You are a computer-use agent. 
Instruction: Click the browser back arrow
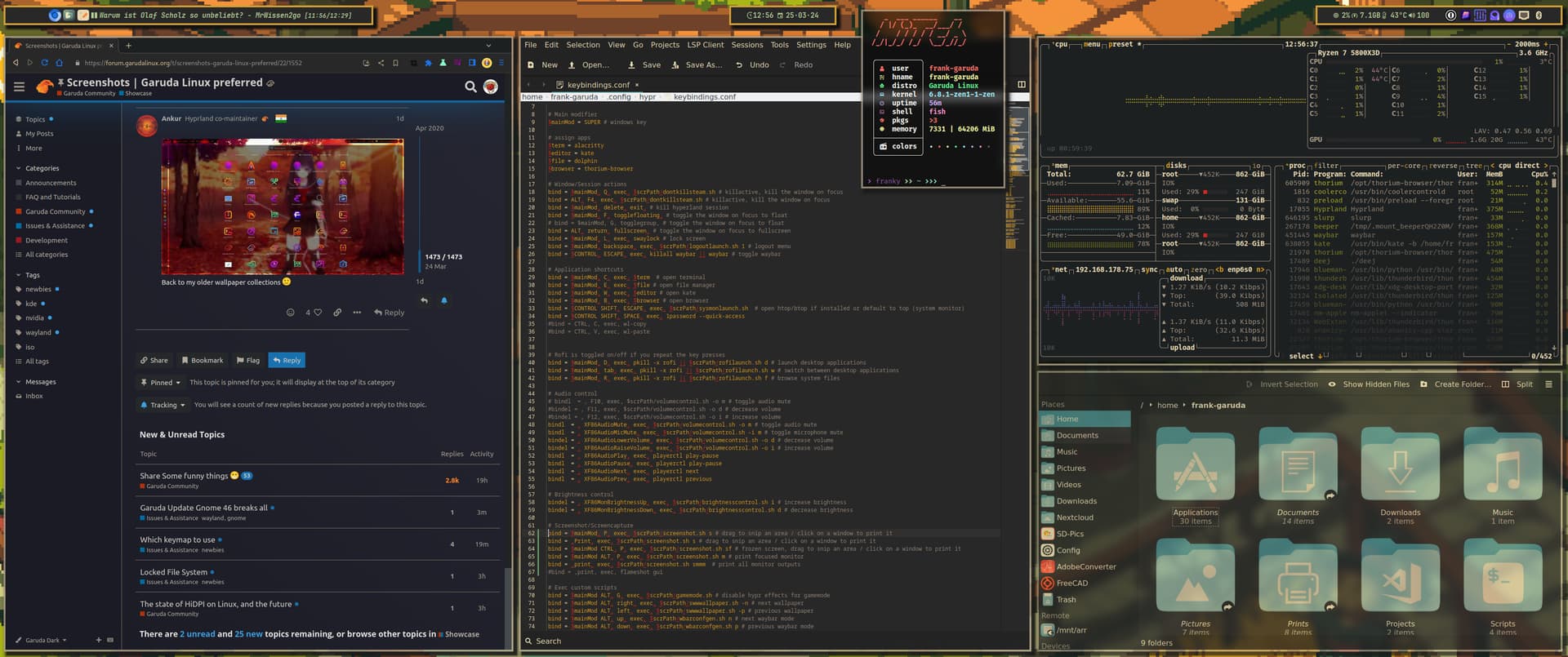tap(16, 63)
